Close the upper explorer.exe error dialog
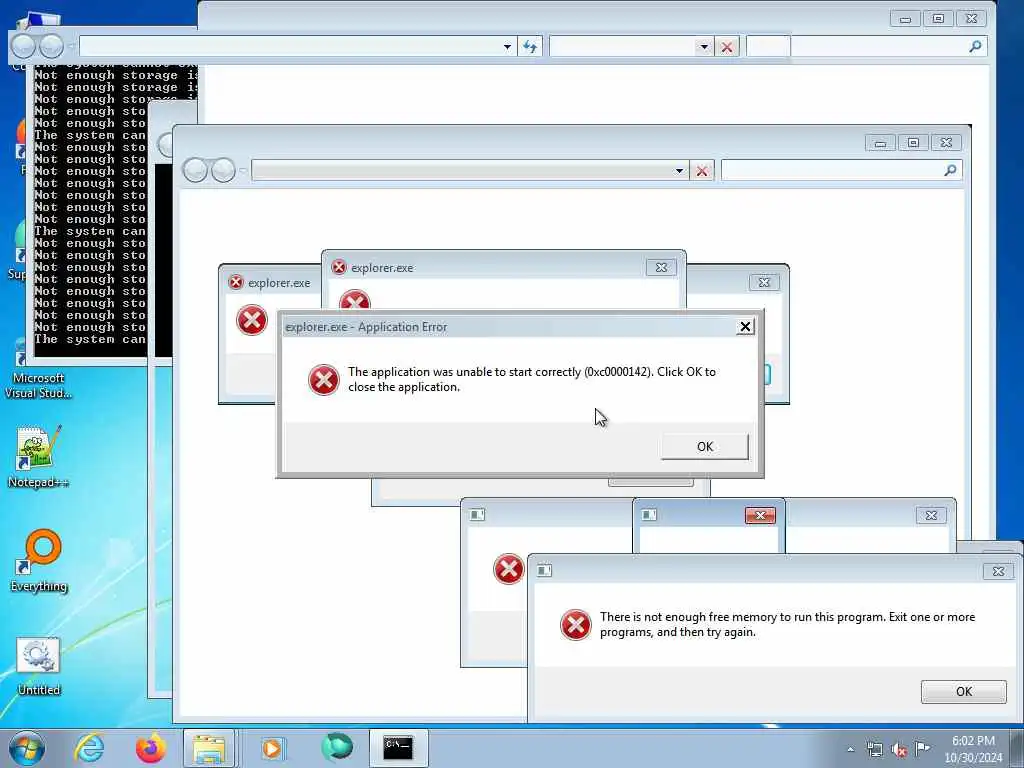The width and height of the screenshot is (1024, 768). [661, 268]
